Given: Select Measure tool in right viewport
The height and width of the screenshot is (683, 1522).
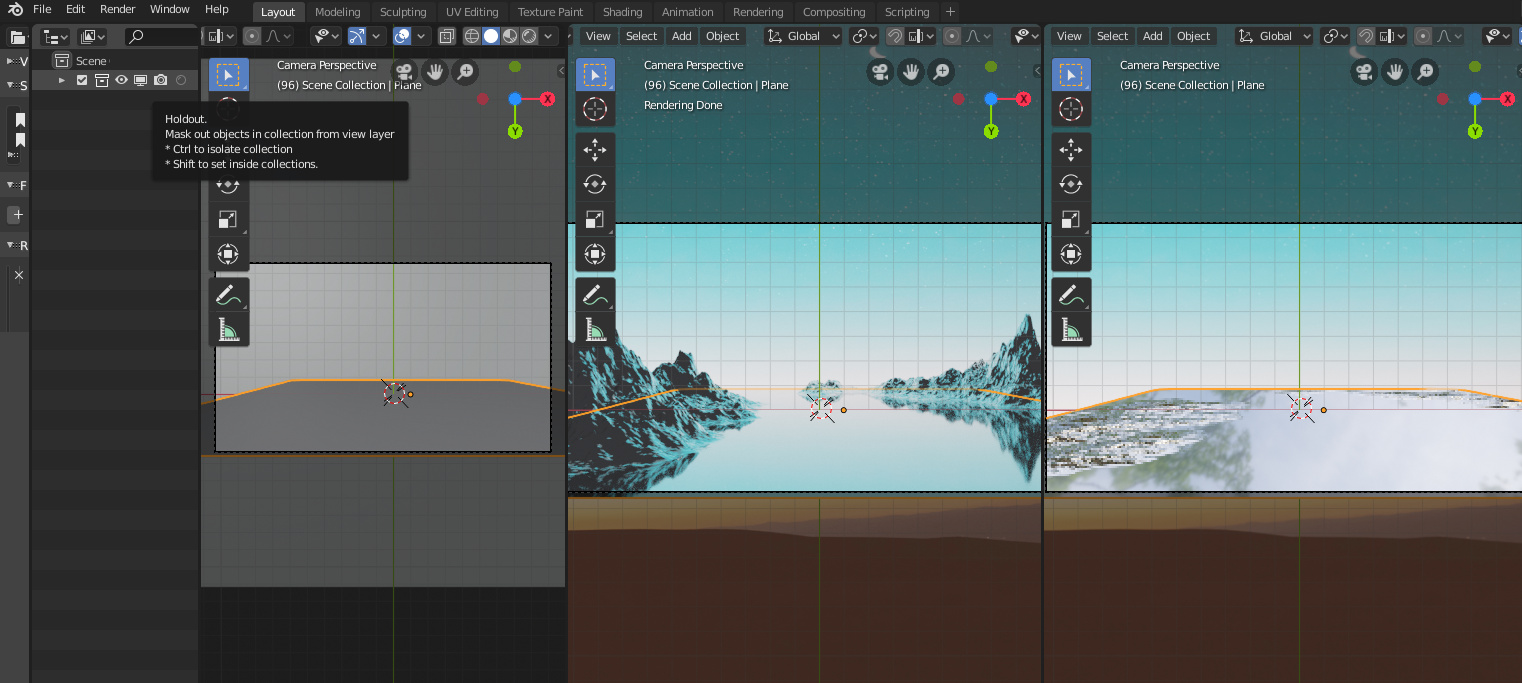Looking at the screenshot, I should click(x=1071, y=329).
